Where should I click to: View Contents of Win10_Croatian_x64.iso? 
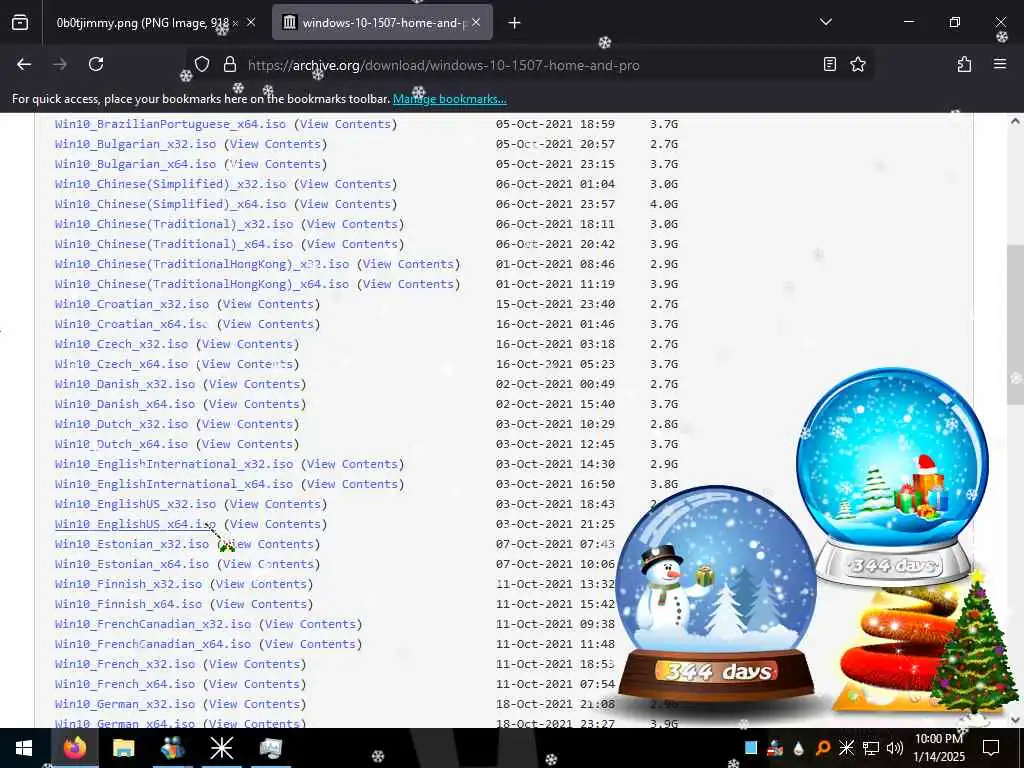(268, 324)
